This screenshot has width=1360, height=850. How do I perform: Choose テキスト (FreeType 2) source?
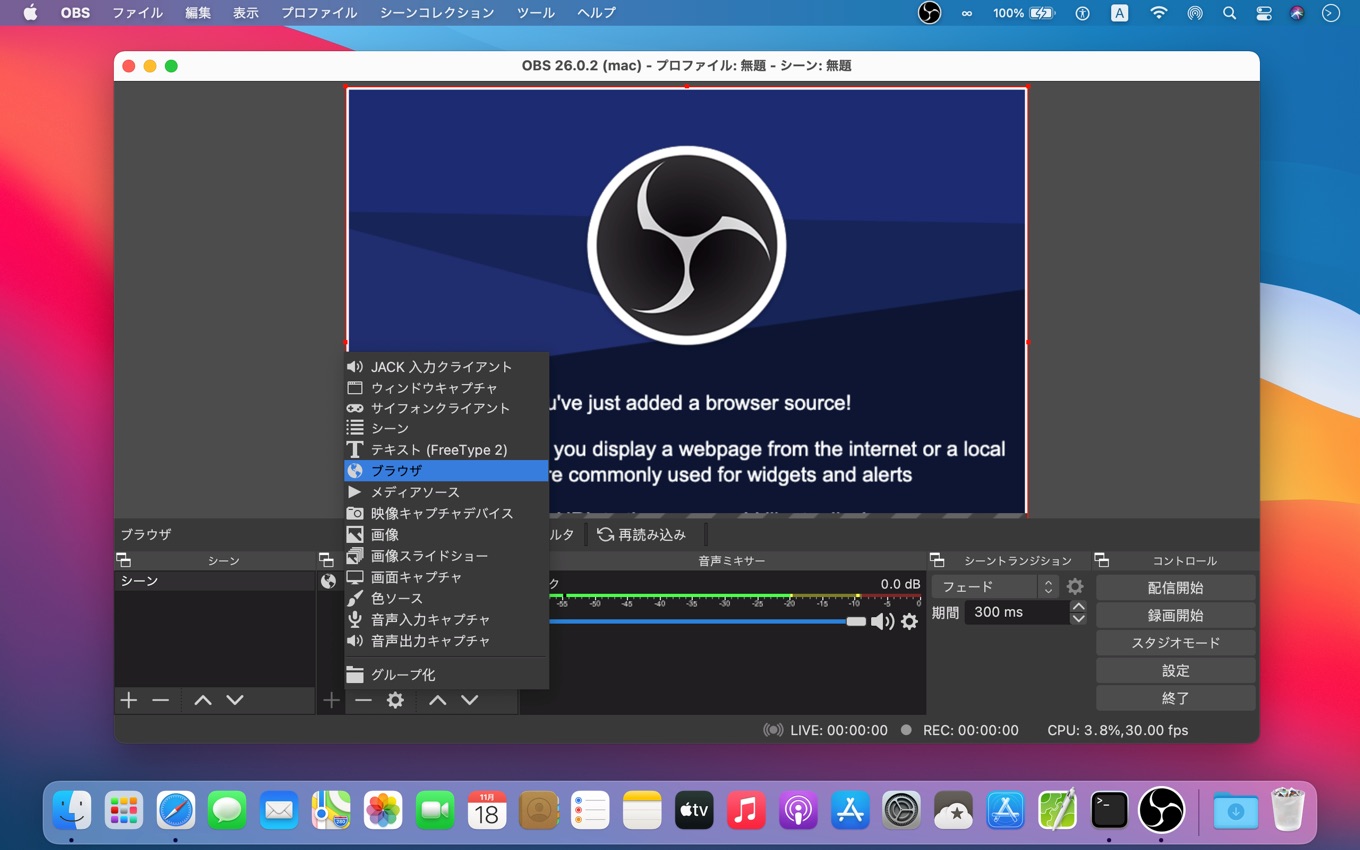(446, 450)
